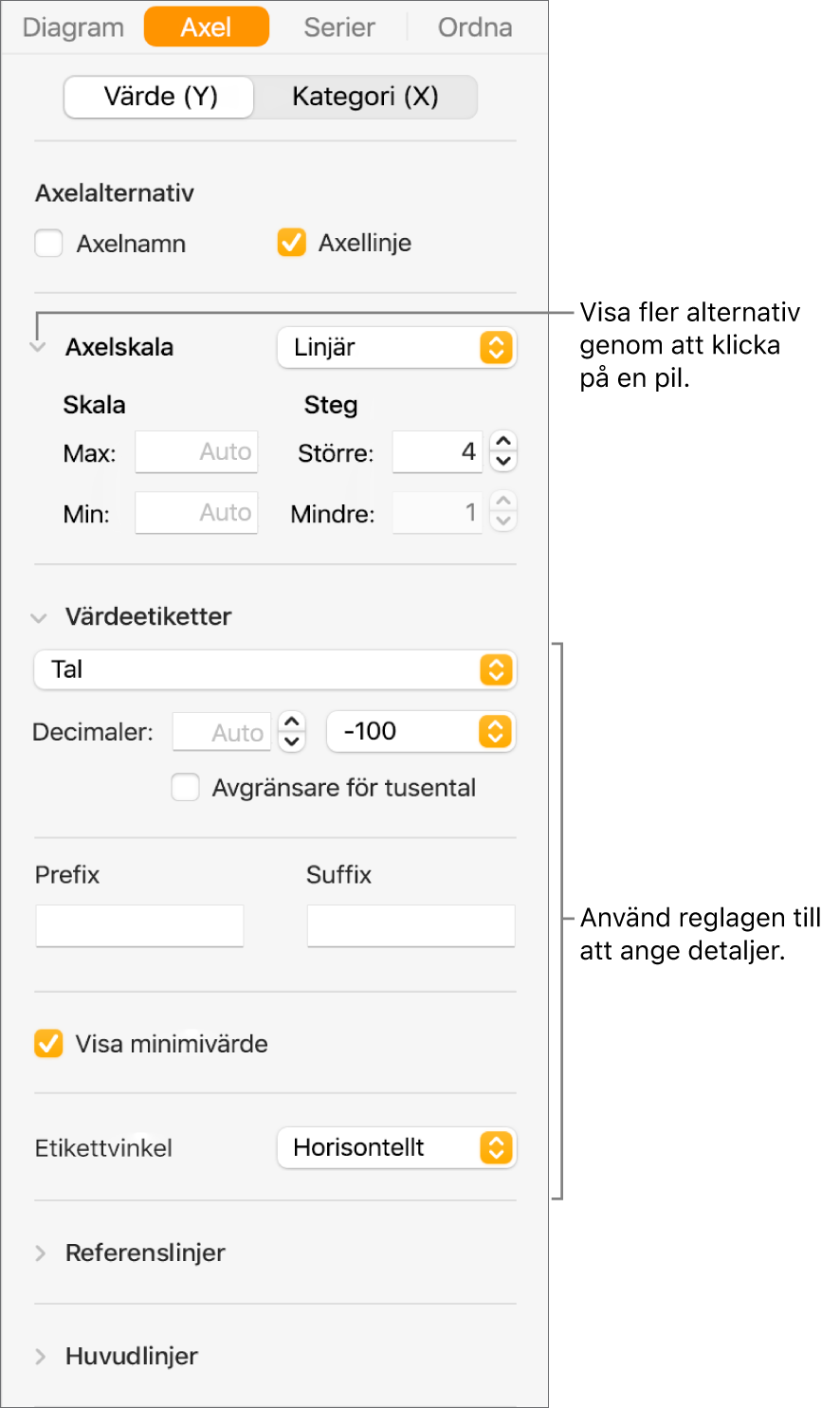
Task: Click the Värdeetiketter heading text
Action: click(148, 617)
